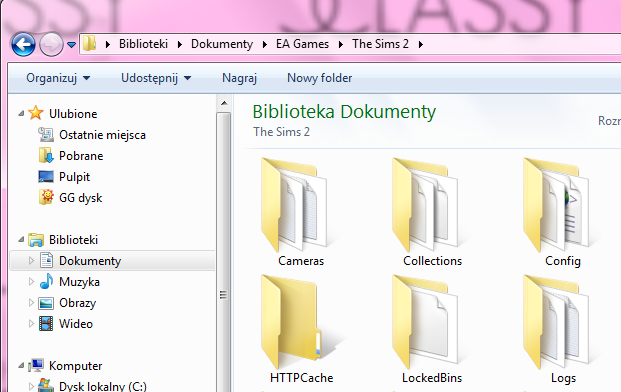Click the Ulubione star icon
The image size is (621, 392).
36,113
